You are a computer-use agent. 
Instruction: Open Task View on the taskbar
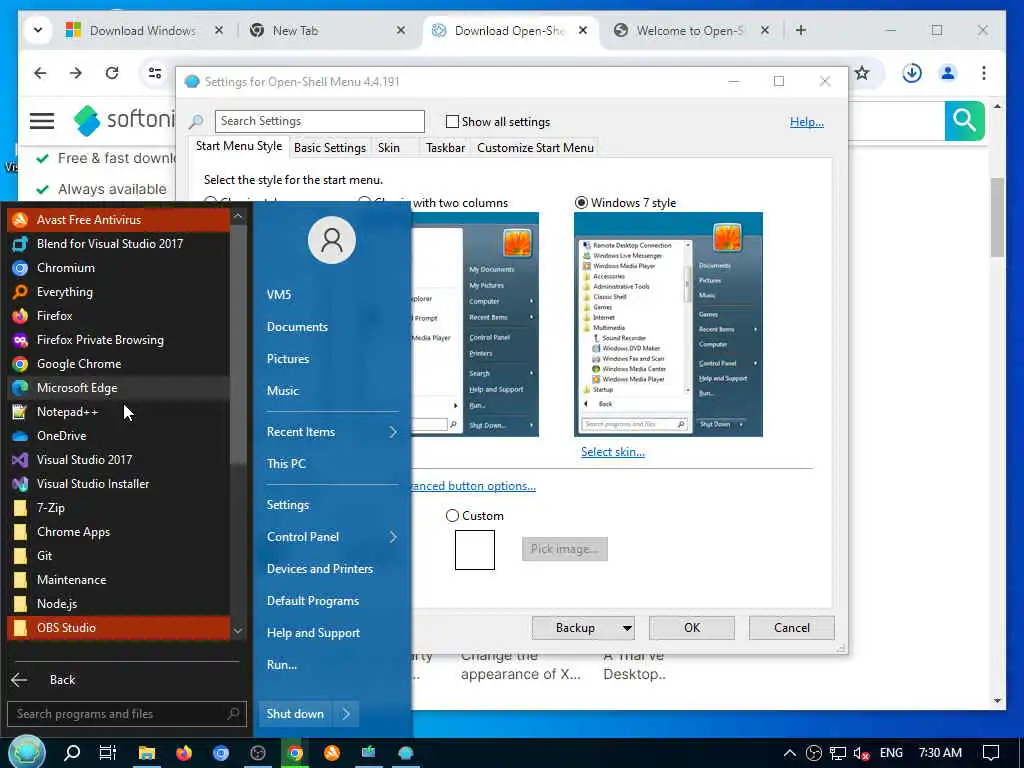(x=108, y=753)
